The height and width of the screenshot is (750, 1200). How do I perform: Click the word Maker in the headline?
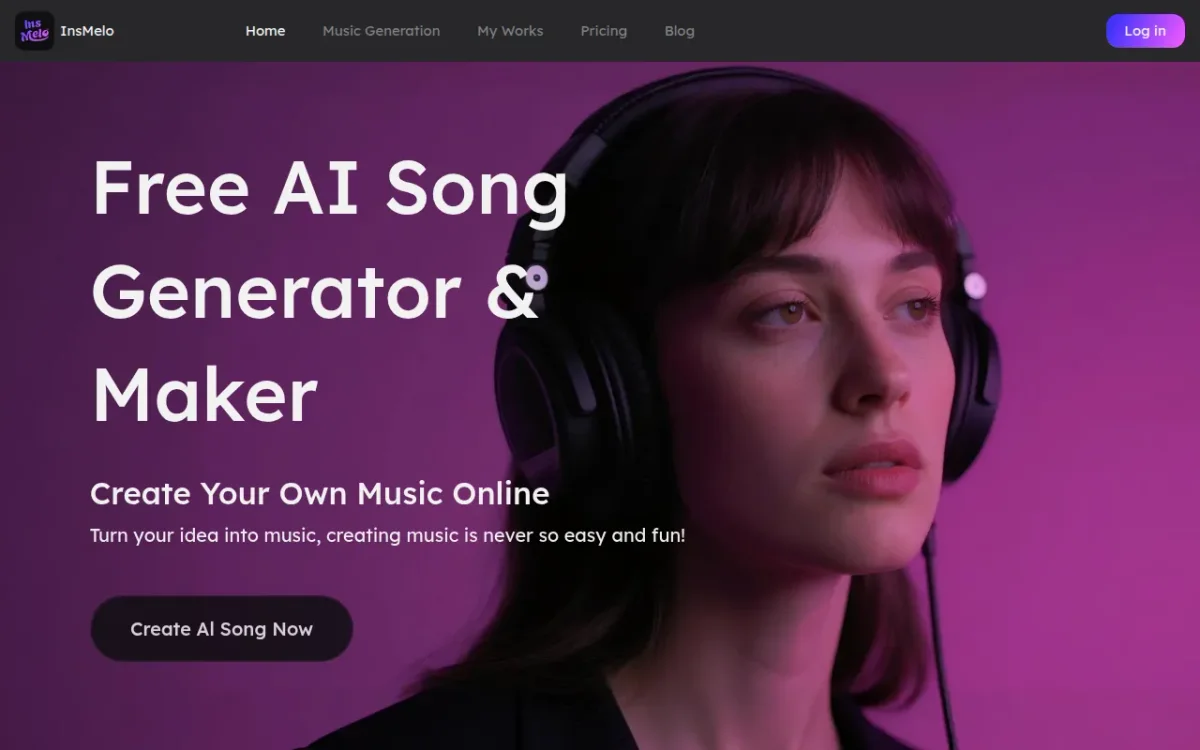[x=205, y=395]
